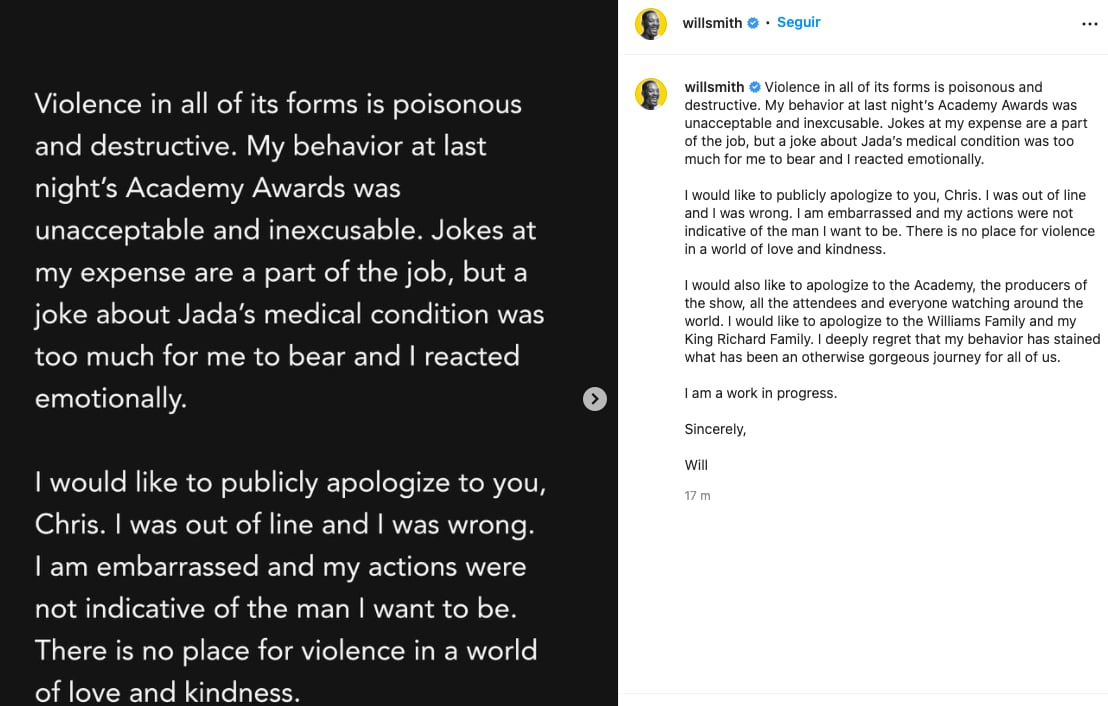Viewport: 1108px width, 706px height.
Task: Open the more options three-dot menu
Action: (1089, 24)
